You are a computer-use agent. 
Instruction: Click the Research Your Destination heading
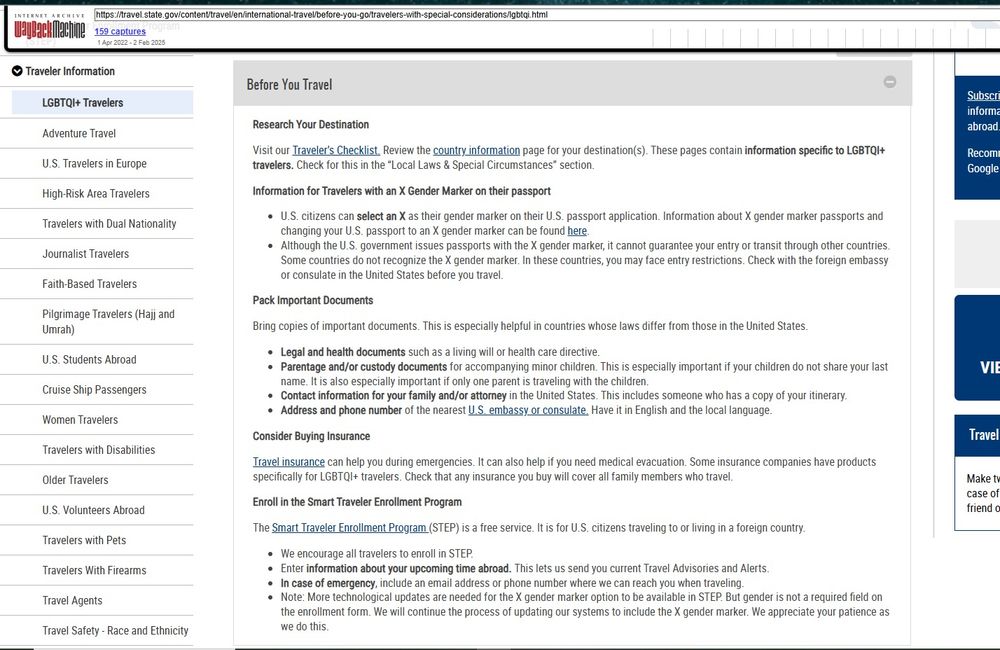click(311, 124)
